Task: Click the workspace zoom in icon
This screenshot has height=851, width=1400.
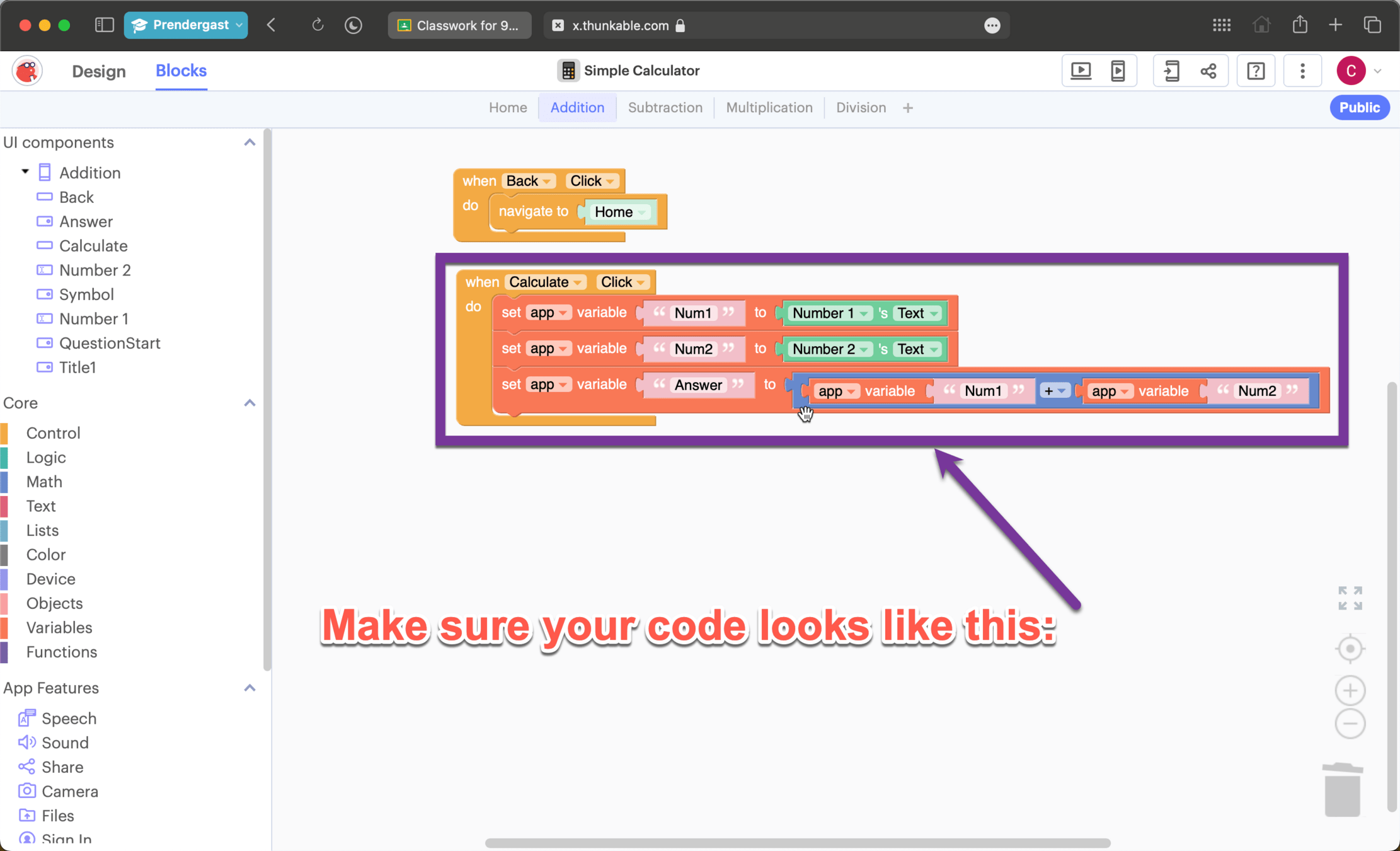Action: [1350, 691]
